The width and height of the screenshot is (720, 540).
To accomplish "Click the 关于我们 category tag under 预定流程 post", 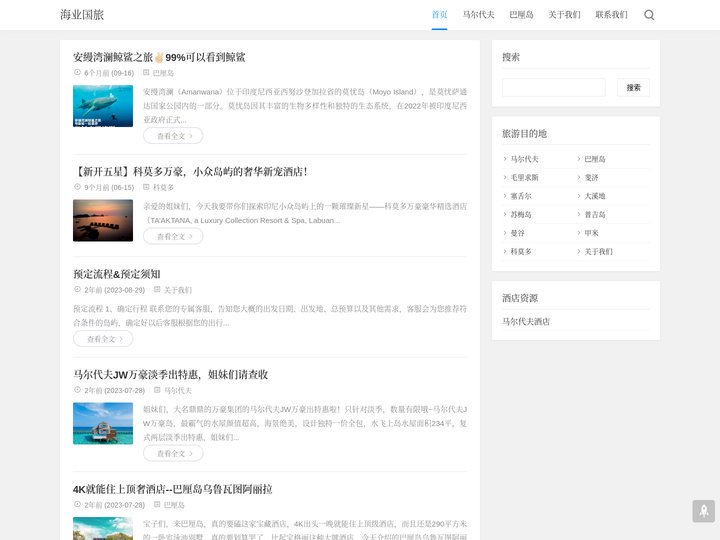I will tap(178, 290).
